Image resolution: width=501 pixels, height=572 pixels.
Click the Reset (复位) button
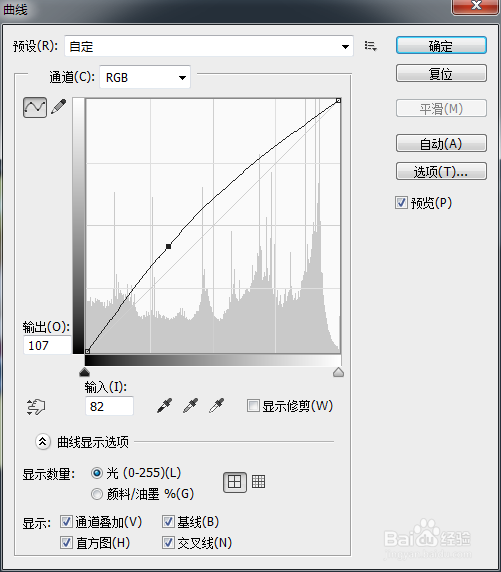pyautogui.click(x=441, y=73)
